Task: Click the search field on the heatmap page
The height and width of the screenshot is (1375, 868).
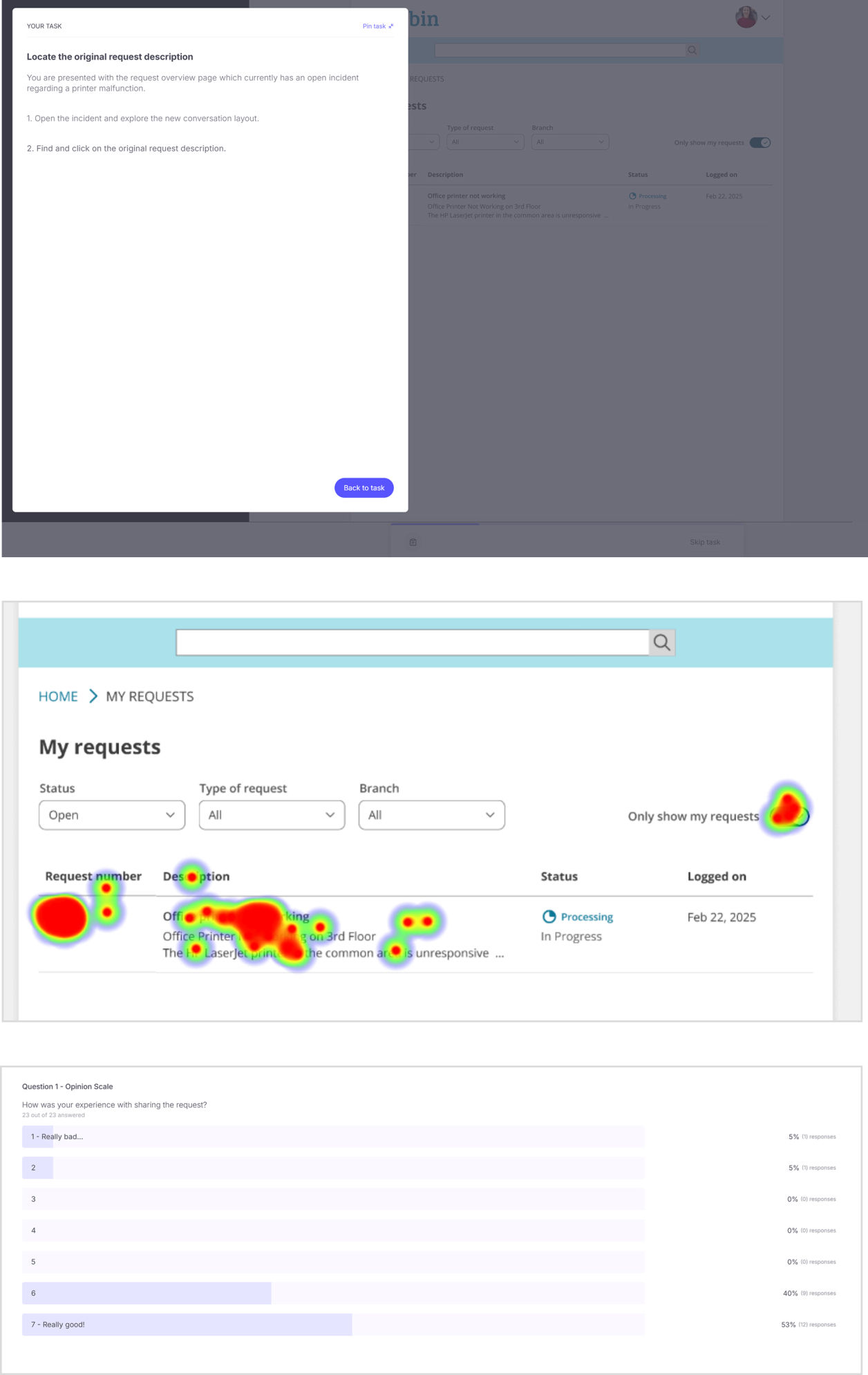Action: point(413,642)
